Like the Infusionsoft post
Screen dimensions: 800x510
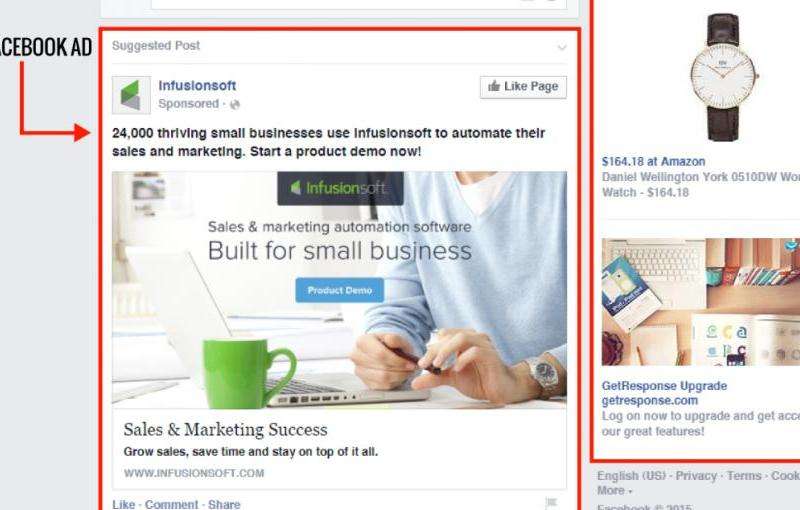123,504
